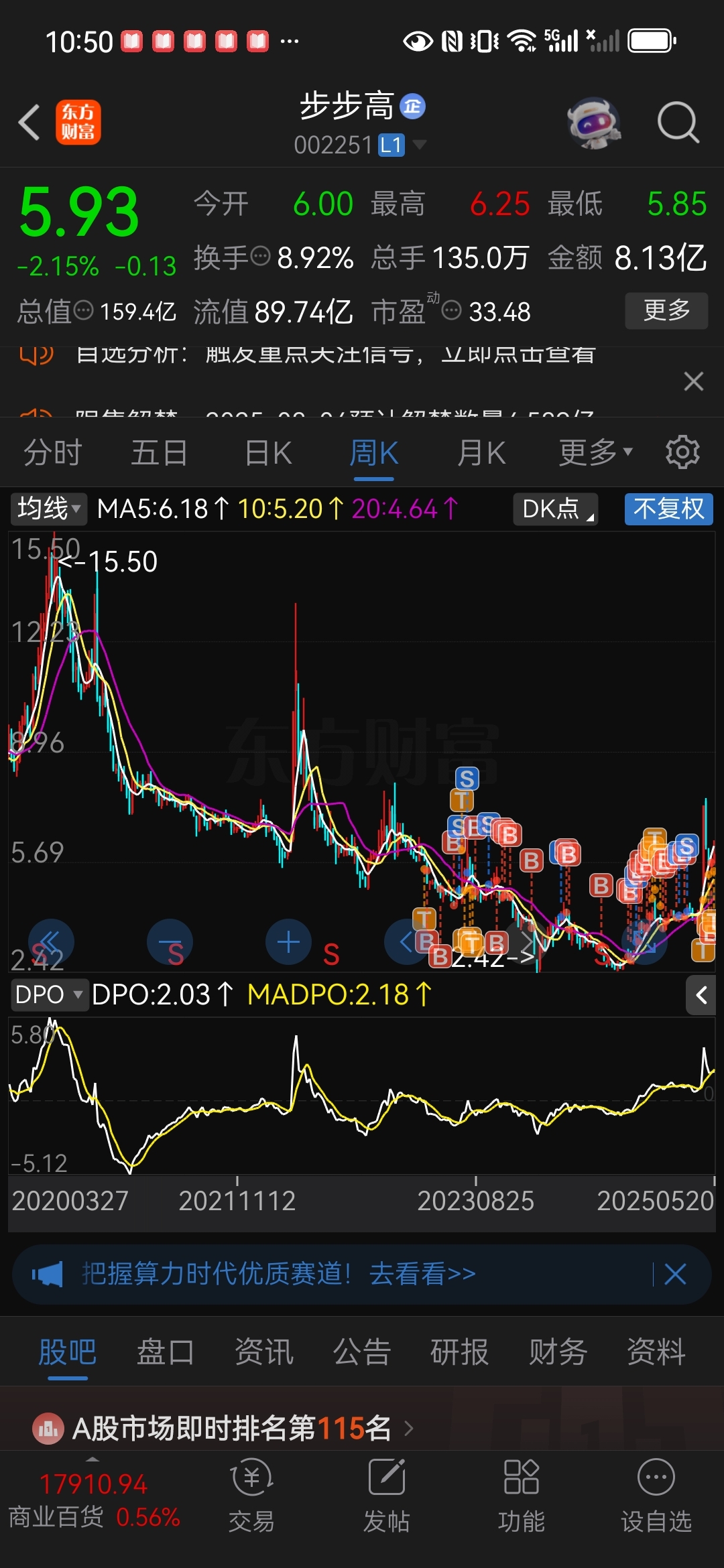Tap the plus zoom-in chart button
The height and width of the screenshot is (1568, 724).
pyautogui.click(x=288, y=941)
